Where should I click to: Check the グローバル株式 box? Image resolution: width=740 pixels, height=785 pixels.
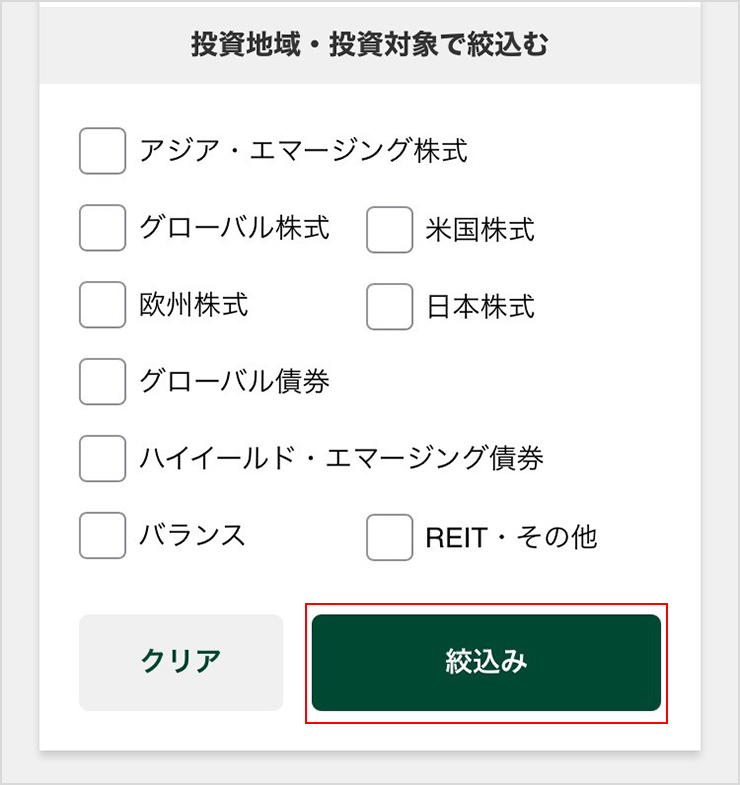[x=102, y=228]
